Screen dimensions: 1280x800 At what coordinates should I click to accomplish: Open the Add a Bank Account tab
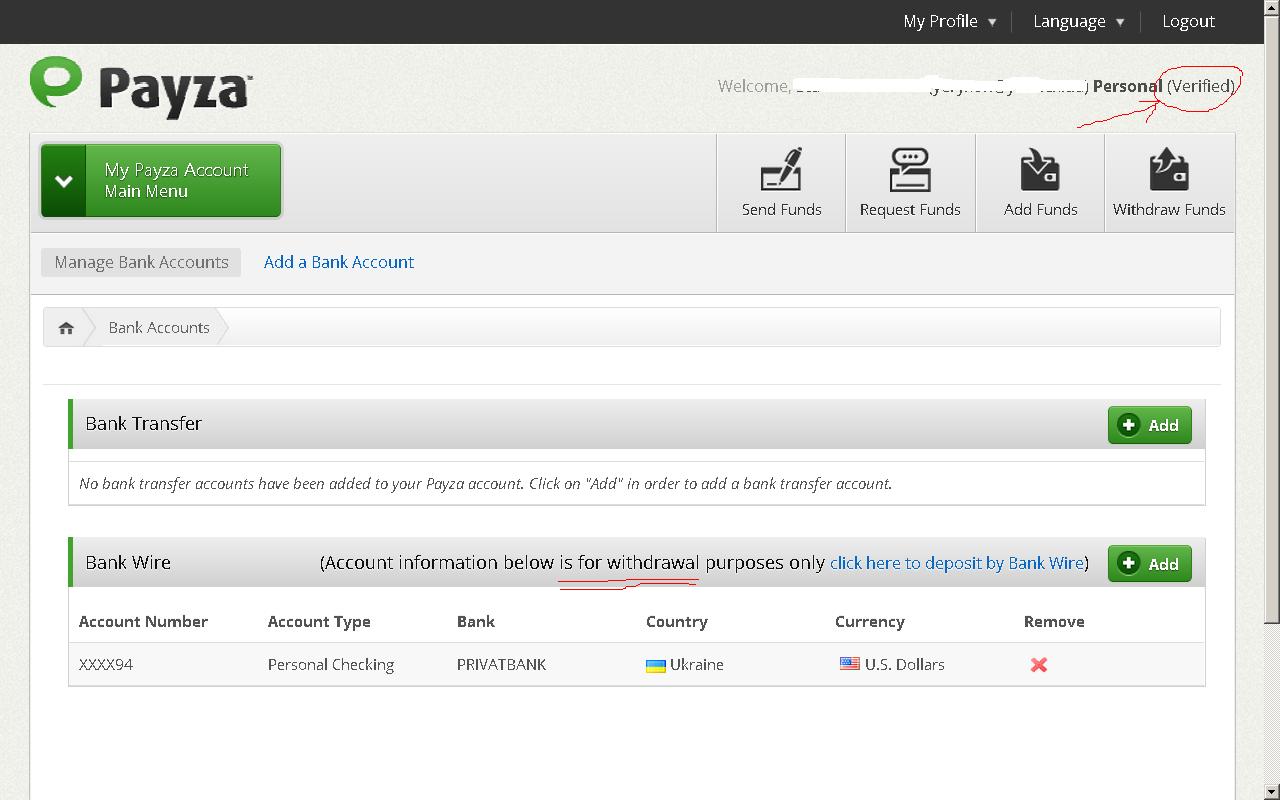tap(339, 262)
